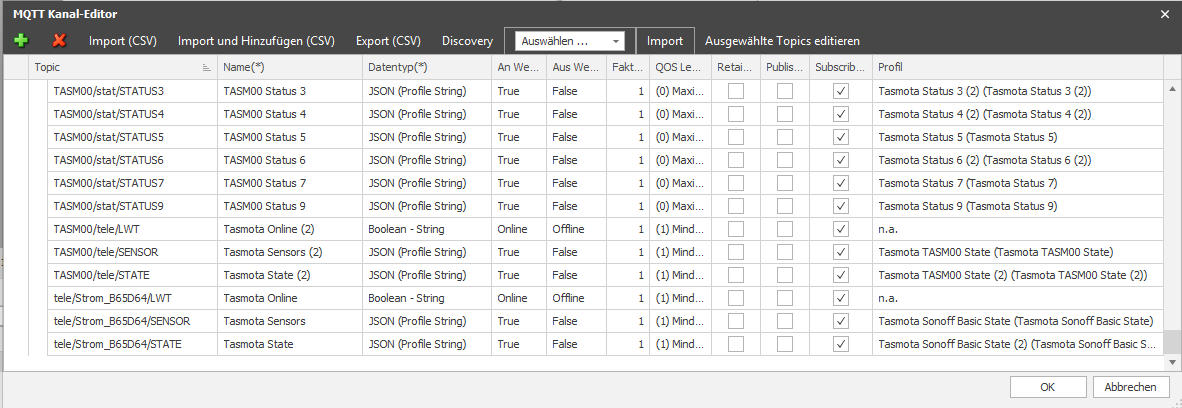
Task: Select topic cell TASM00/stat/STATUS7
Action: (x=132, y=183)
